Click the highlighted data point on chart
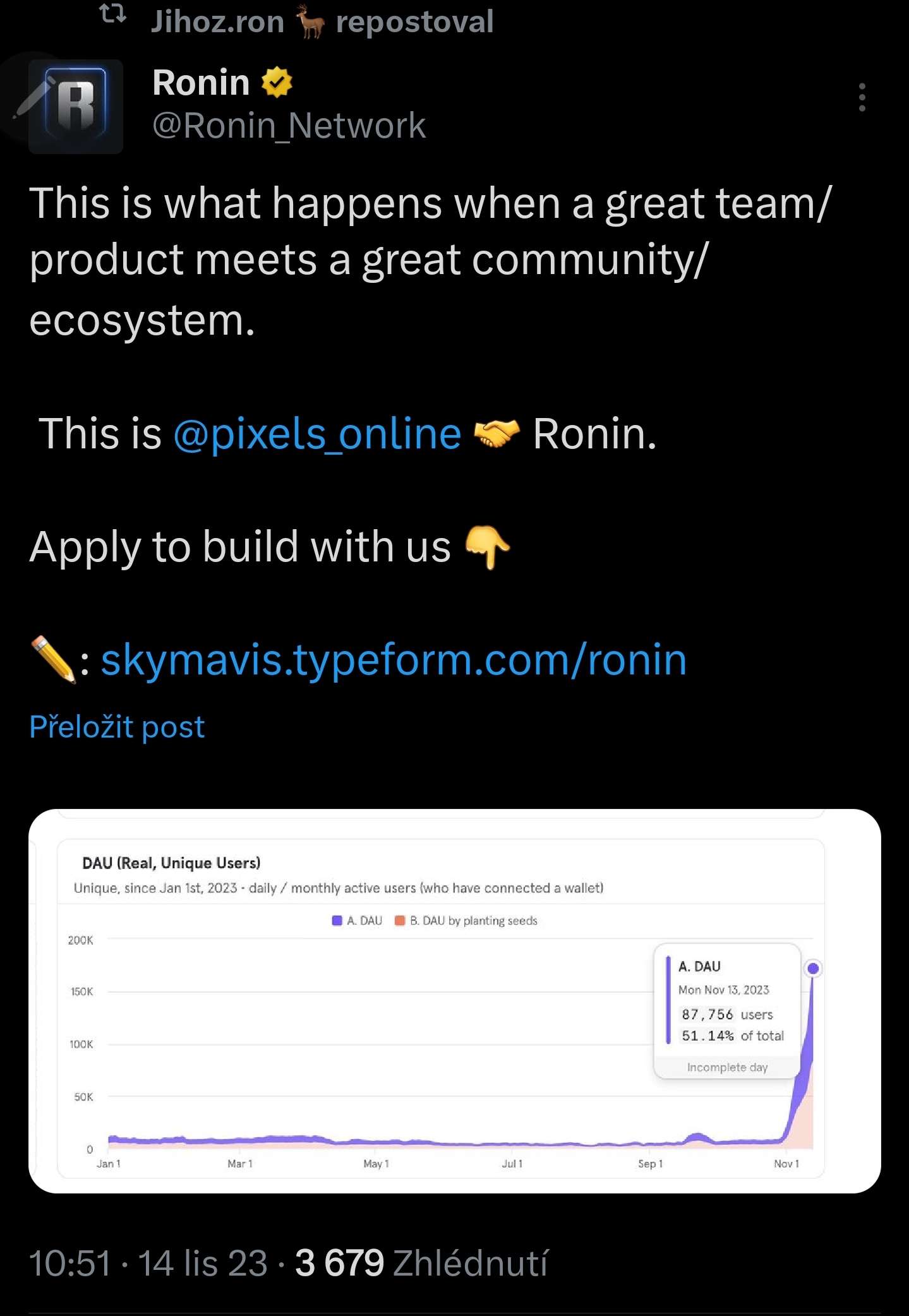This screenshot has width=909, height=1316. tap(813, 968)
